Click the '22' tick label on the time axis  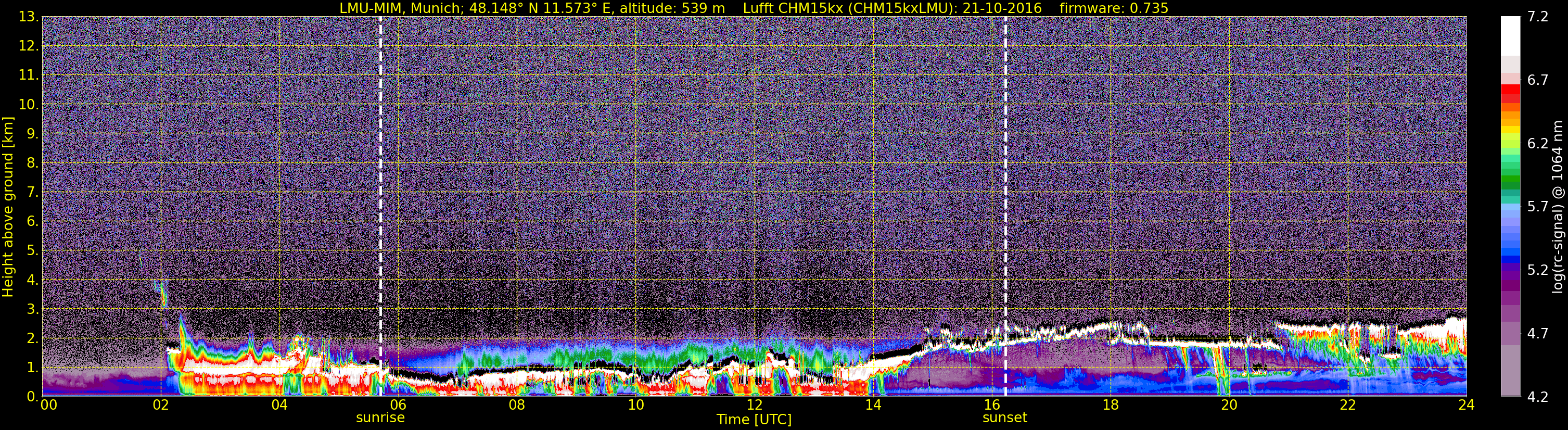pyautogui.click(x=1348, y=405)
